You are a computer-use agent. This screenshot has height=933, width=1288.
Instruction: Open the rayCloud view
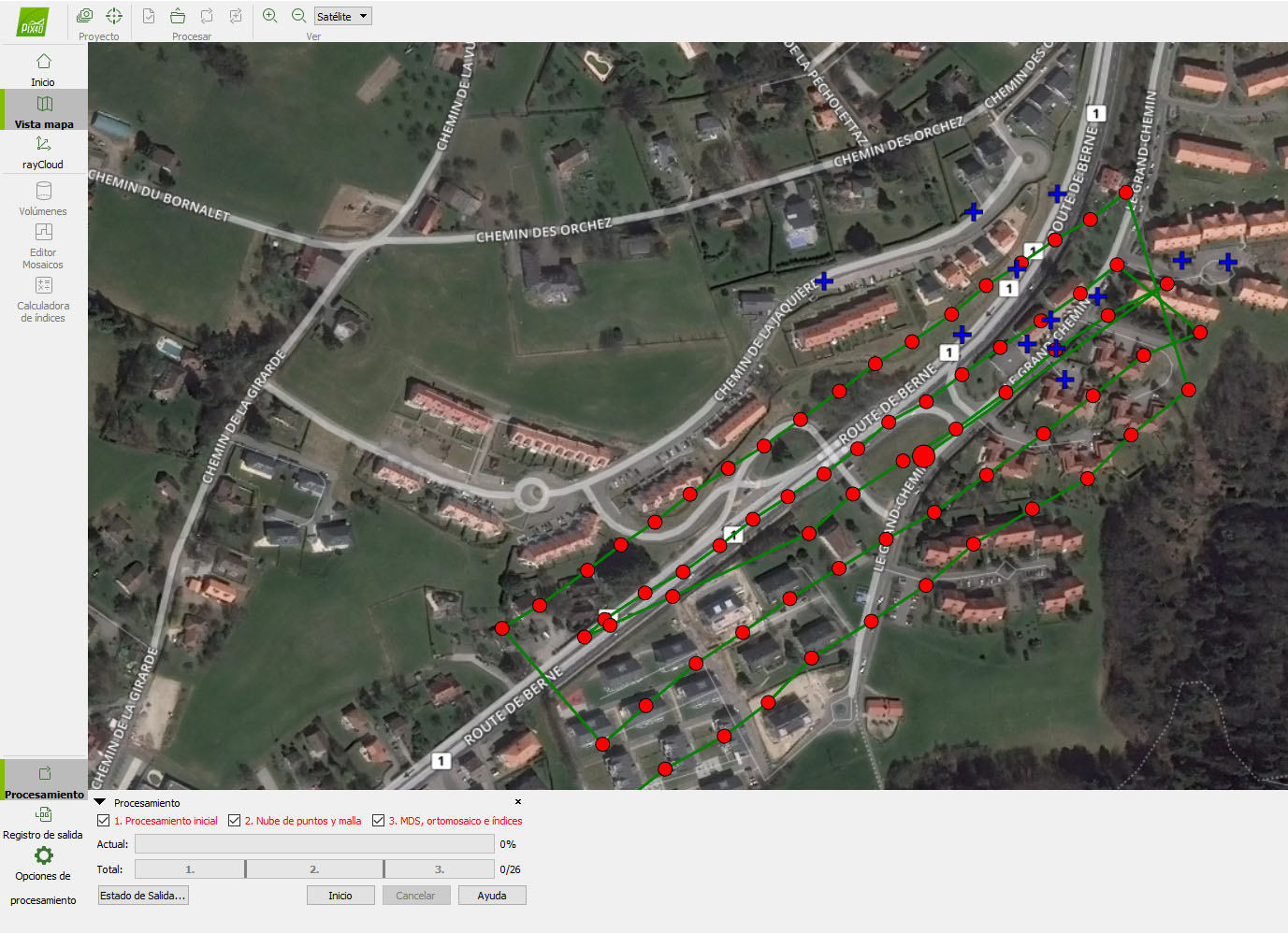[x=43, y=151]
